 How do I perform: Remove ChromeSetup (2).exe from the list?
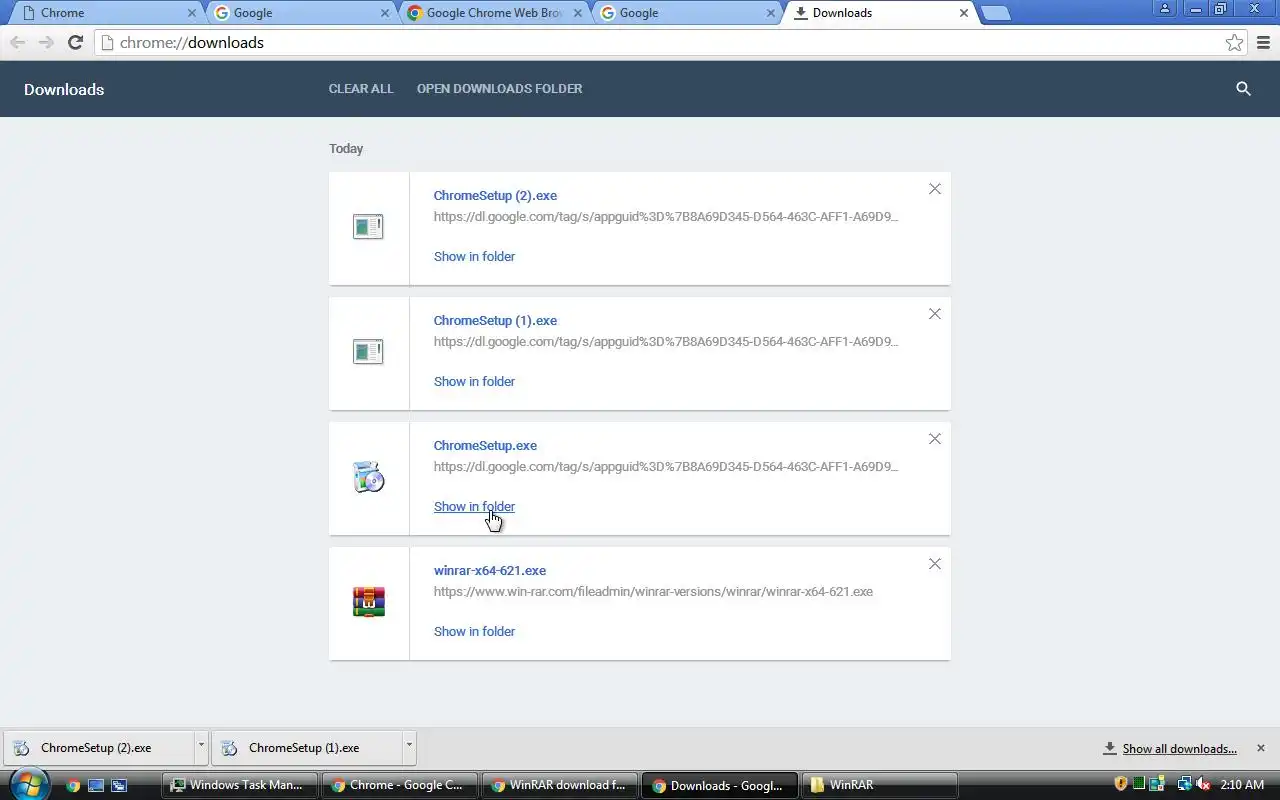click(x=934, y=189)
